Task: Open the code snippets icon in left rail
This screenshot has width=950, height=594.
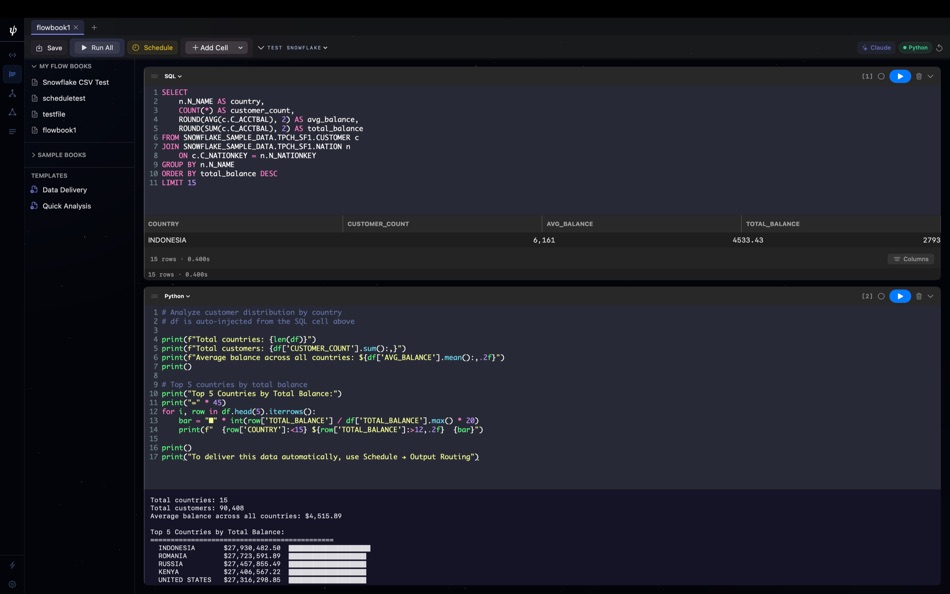Action: coord(12,55)
